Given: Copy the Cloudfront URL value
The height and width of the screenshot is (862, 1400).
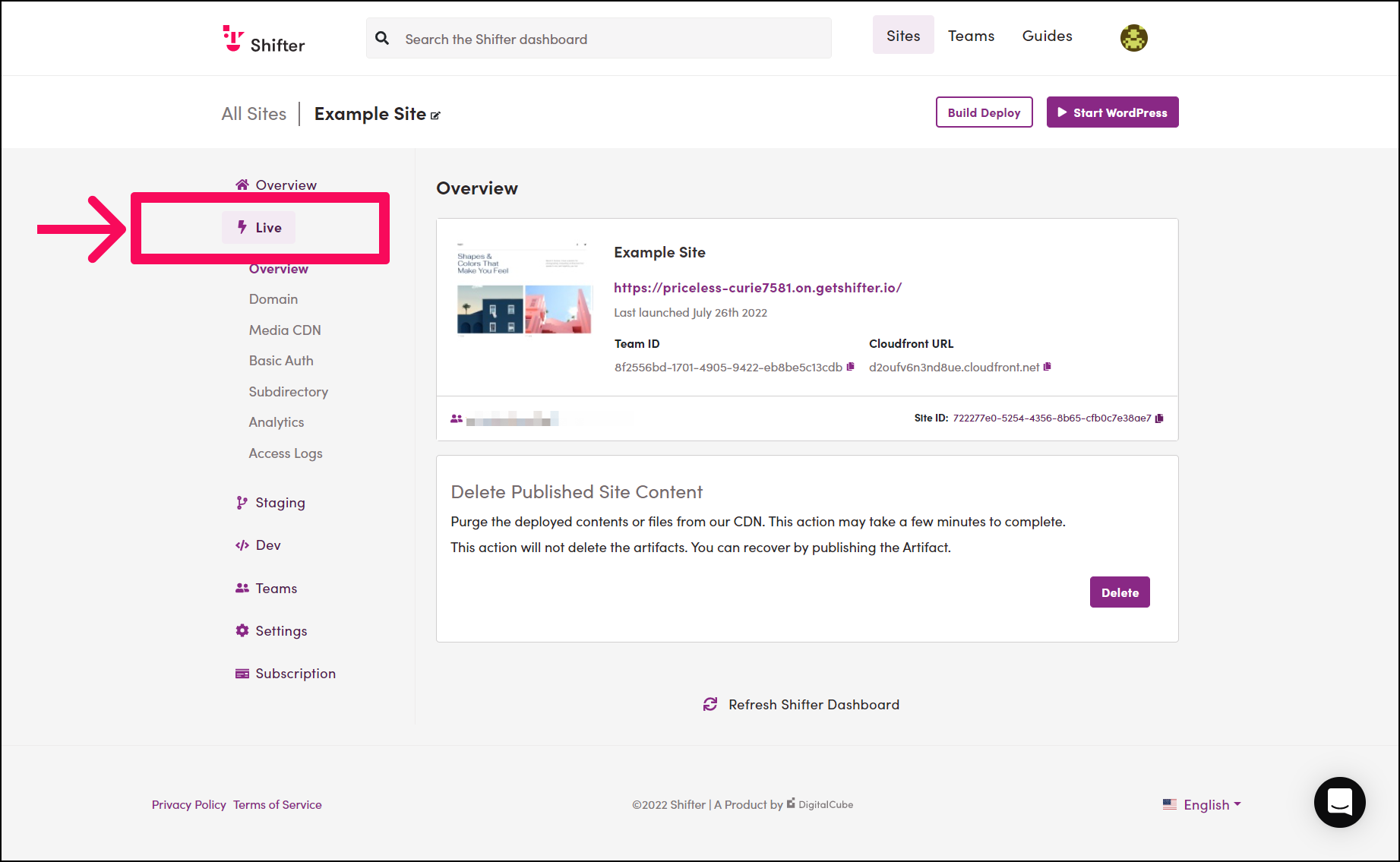Looking at the screenshot, I should 1048,367.
